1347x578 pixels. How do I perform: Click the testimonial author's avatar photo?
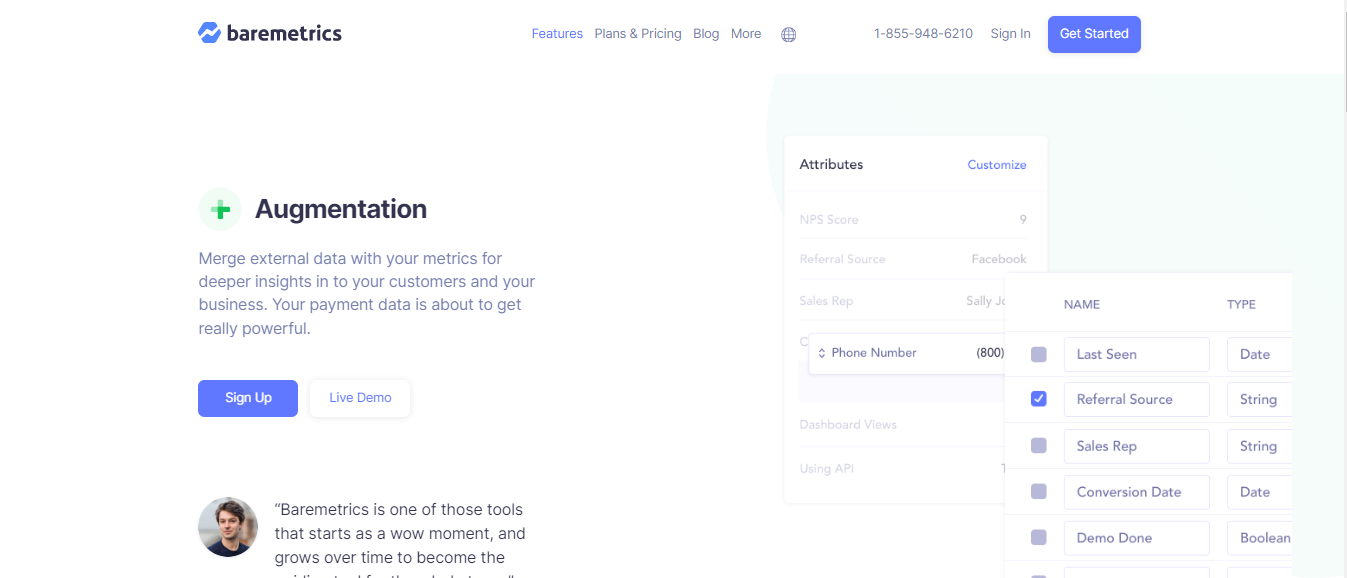pos(228,527)
